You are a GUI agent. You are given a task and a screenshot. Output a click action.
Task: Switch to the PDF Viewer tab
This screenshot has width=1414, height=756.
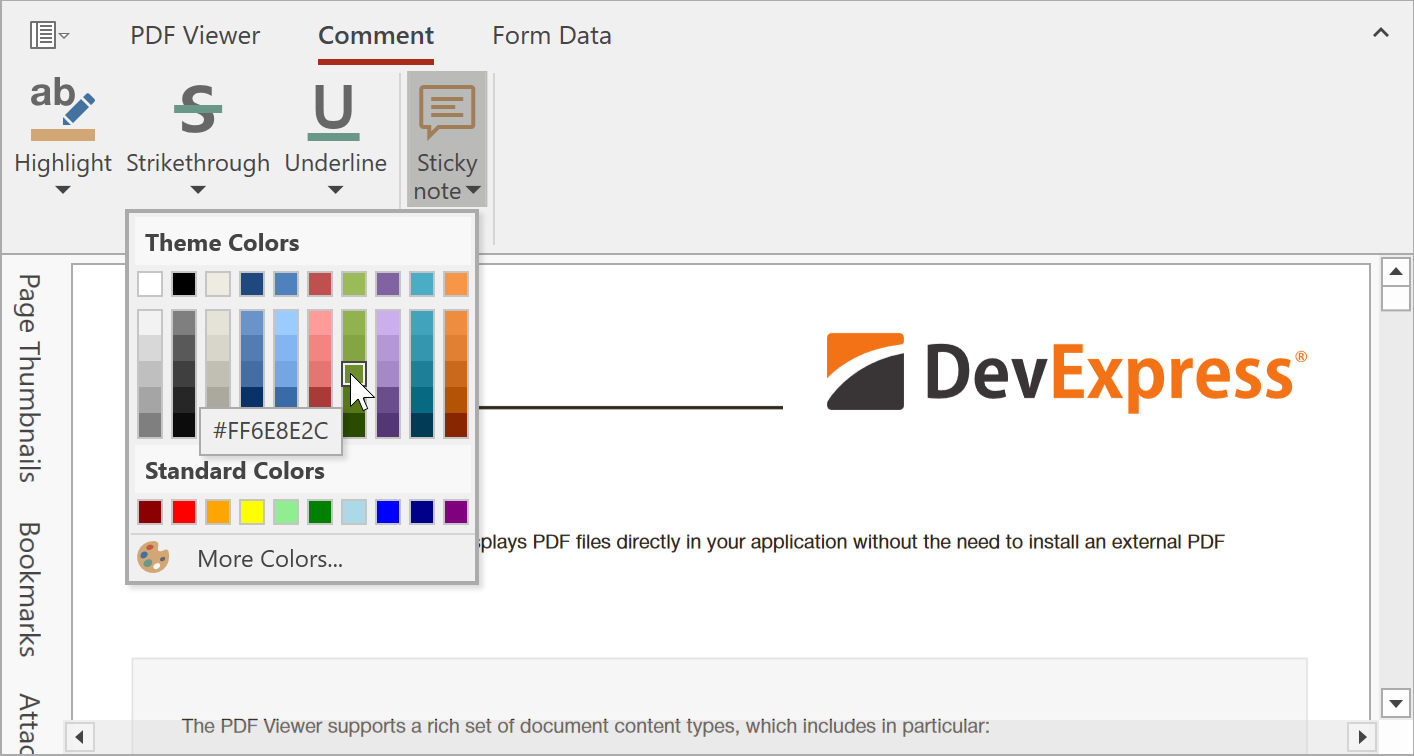(x=195, y=36)
